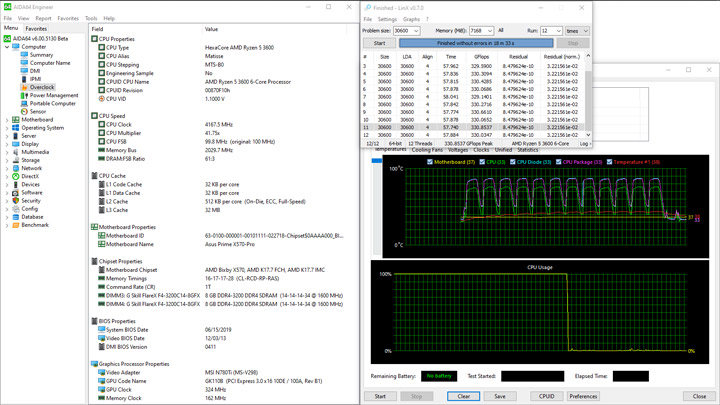720x405 pixels.
Task: Expand the Storage tree node
Action: (7, 160)
